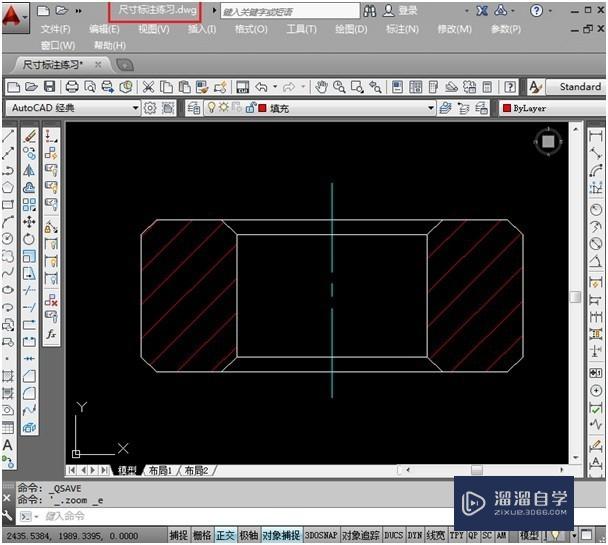Expand the Help menu dropdown arrow

[551, 11]
